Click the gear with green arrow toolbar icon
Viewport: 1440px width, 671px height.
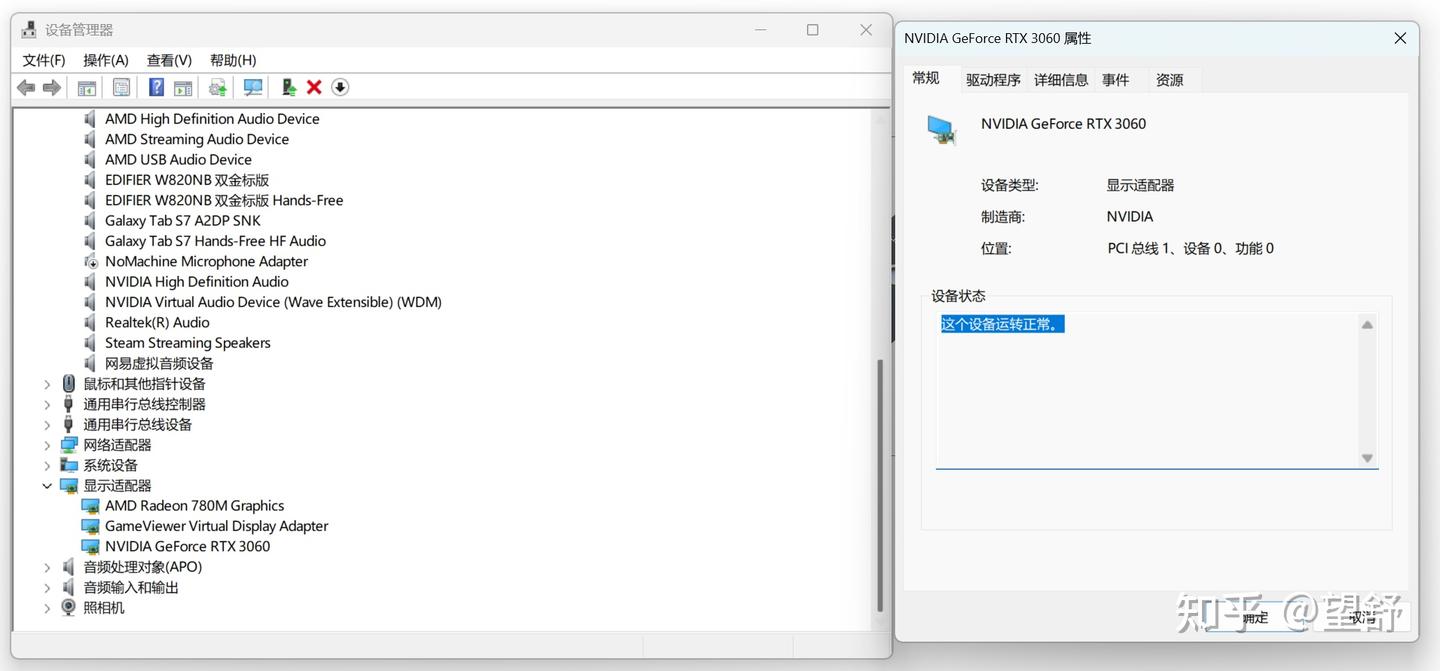217,88
